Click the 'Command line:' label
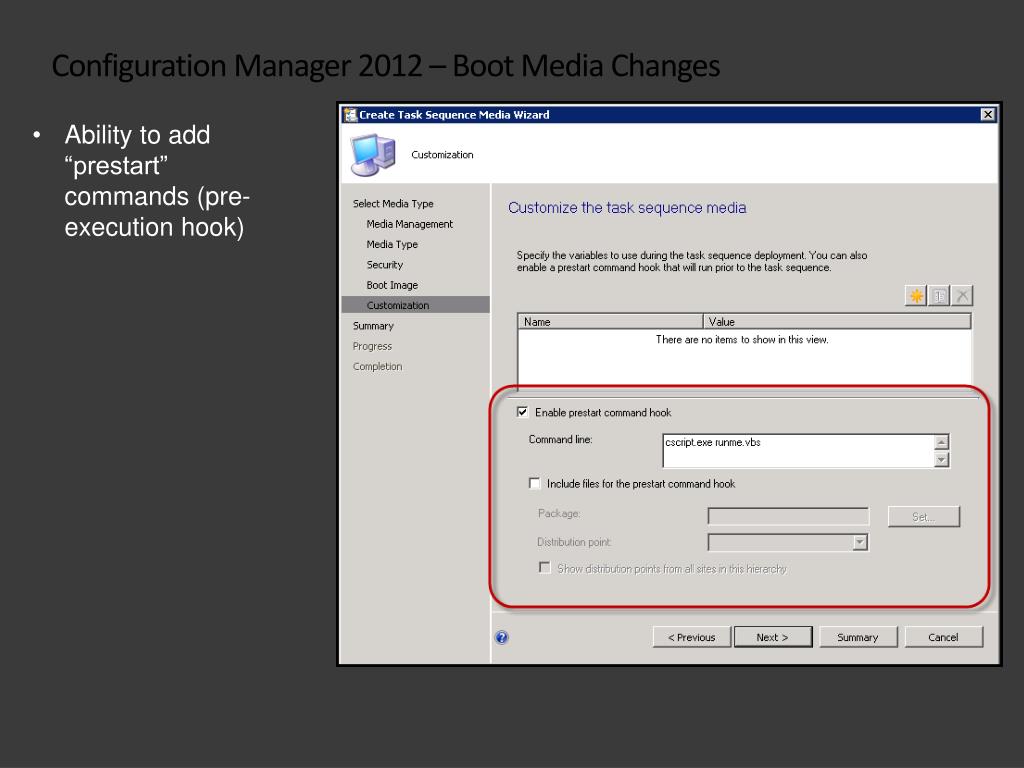Image resolution: width=1024 pixels, height=768 pixels. 560,440
